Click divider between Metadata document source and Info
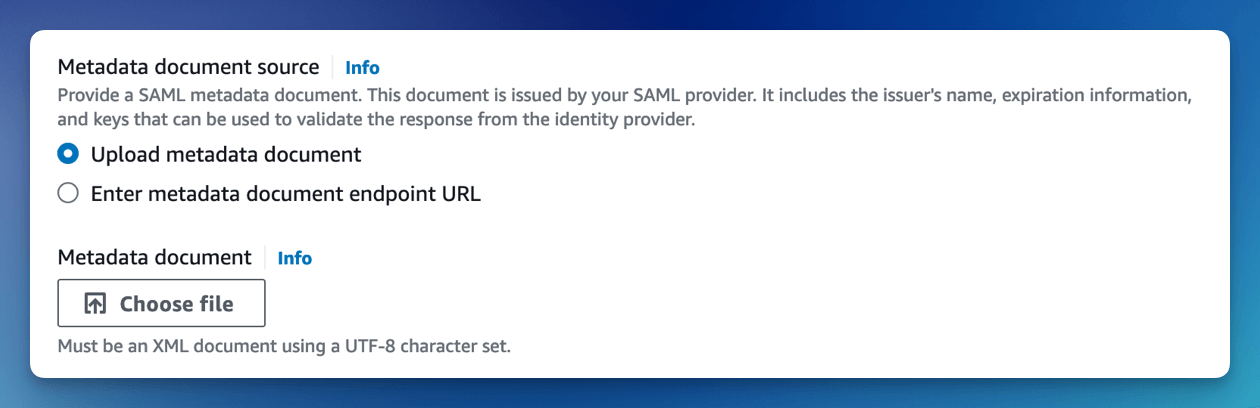 [x=333, y=68]
